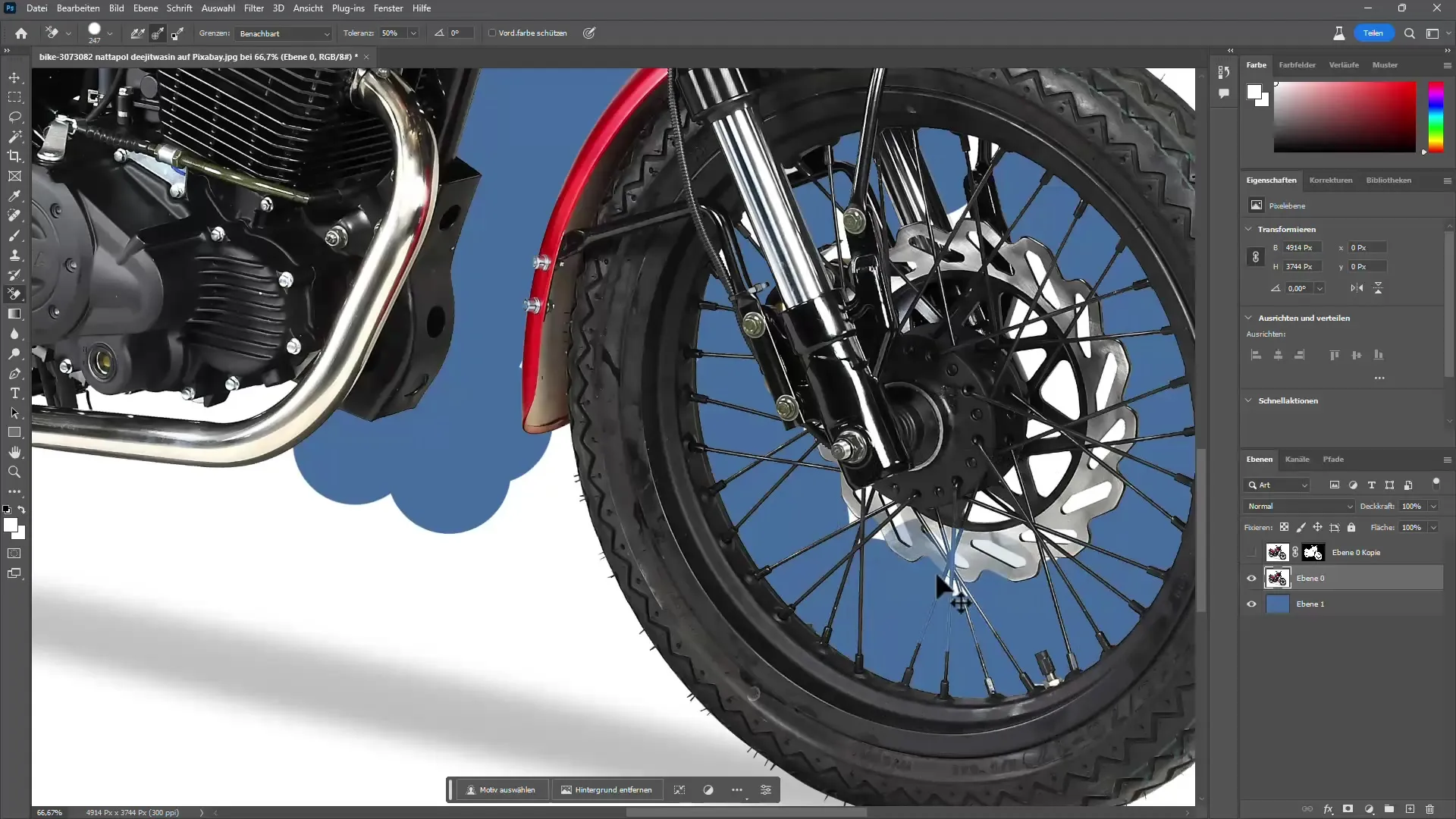Flip horizontally in Transformieren section
Screen dimensions: 1456x819
tap(1357, 288)
